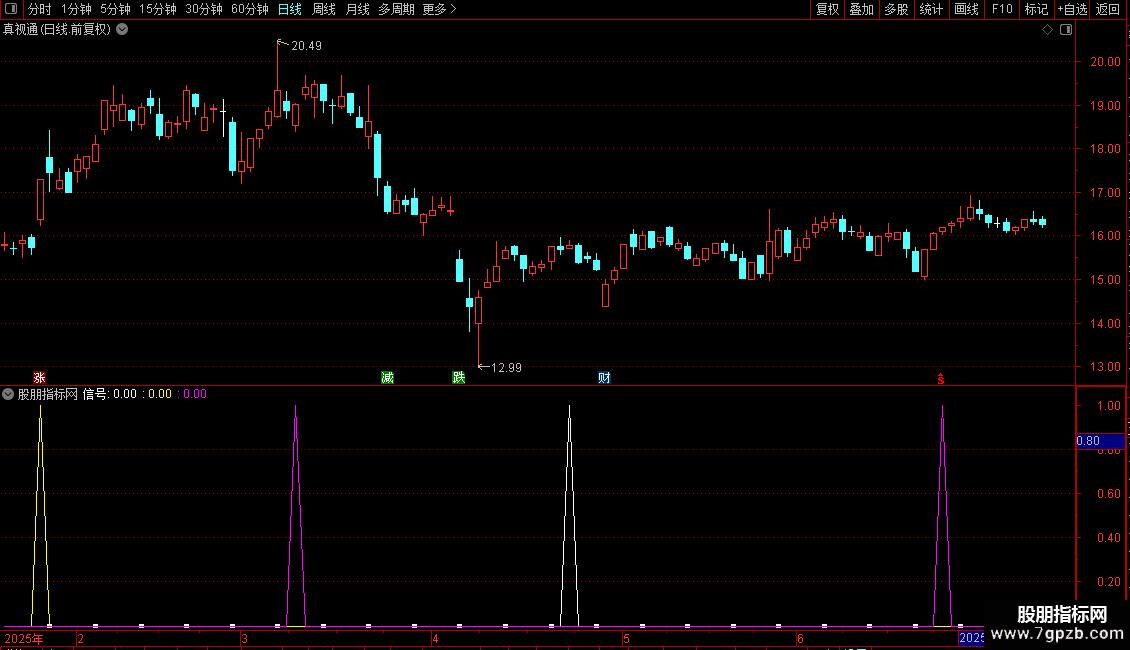This screenshot has height=650, width=1130.
Task: Click the red S marker near June
Action: [x=940, y=379]
